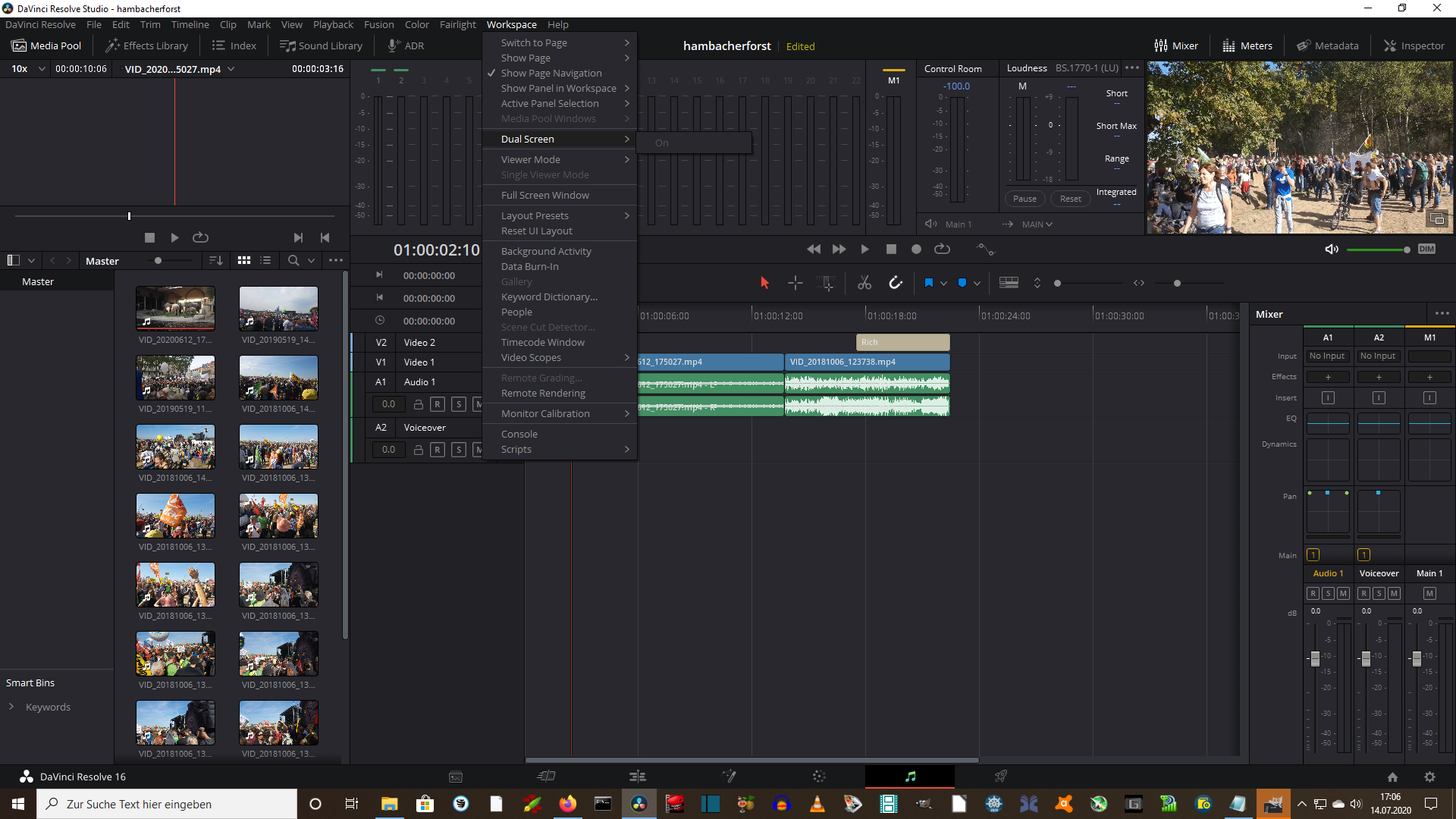Pause the loudness meter
This screenshot has width=1456, height=819.
click(1025, 199)
